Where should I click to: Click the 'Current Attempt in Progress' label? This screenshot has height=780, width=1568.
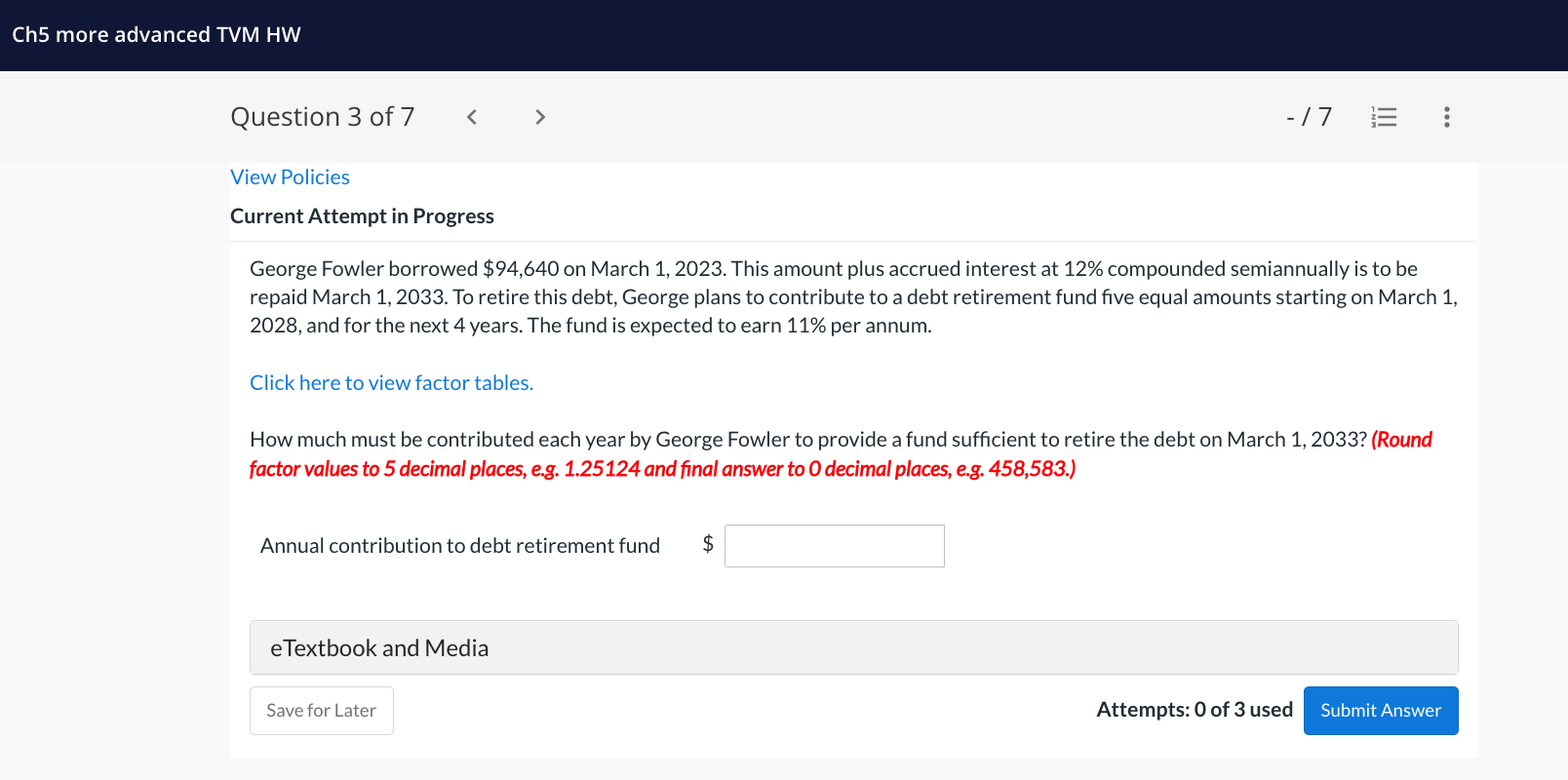point(362,216)
